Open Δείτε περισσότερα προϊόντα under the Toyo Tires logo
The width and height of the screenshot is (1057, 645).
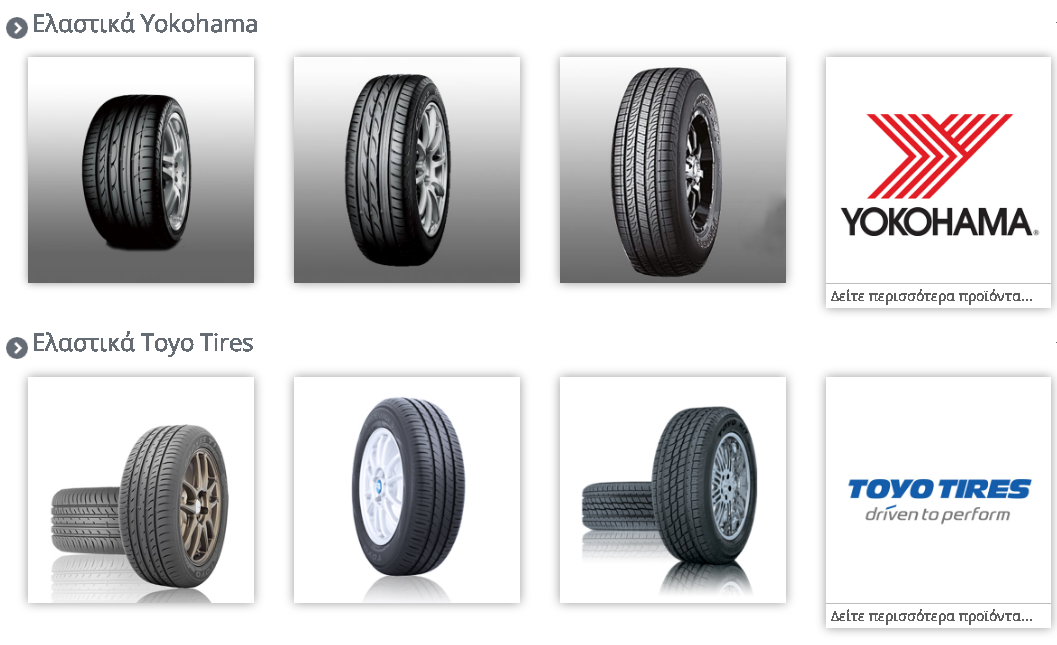pyautogui.click(x=931, y=616)
